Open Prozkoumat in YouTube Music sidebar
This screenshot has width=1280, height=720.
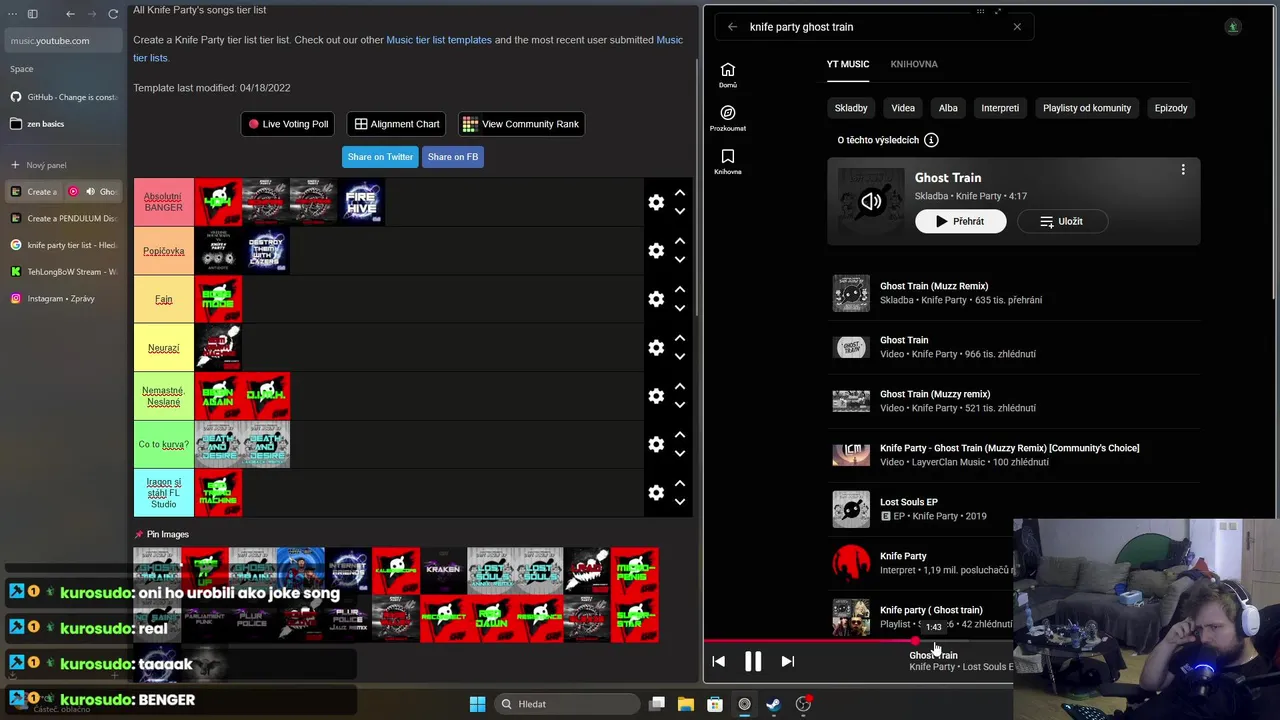pos(728,118)
